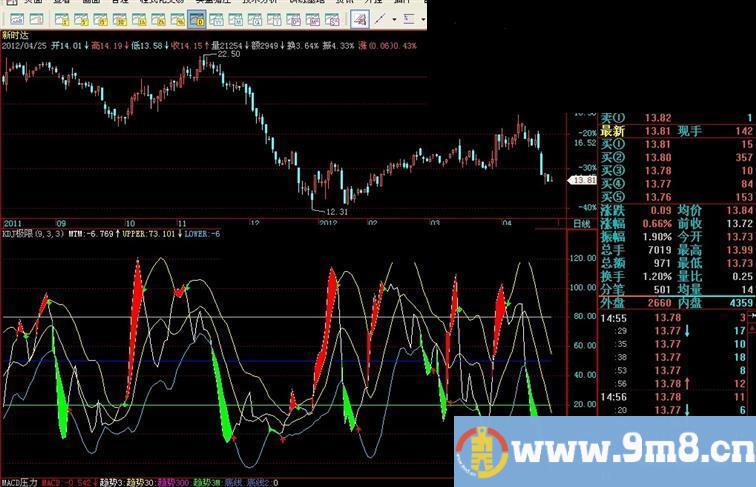Expand the dropdown arrow beside the line tool
The width and height of the screenshot is (756, 487).
tap(393, 19)
